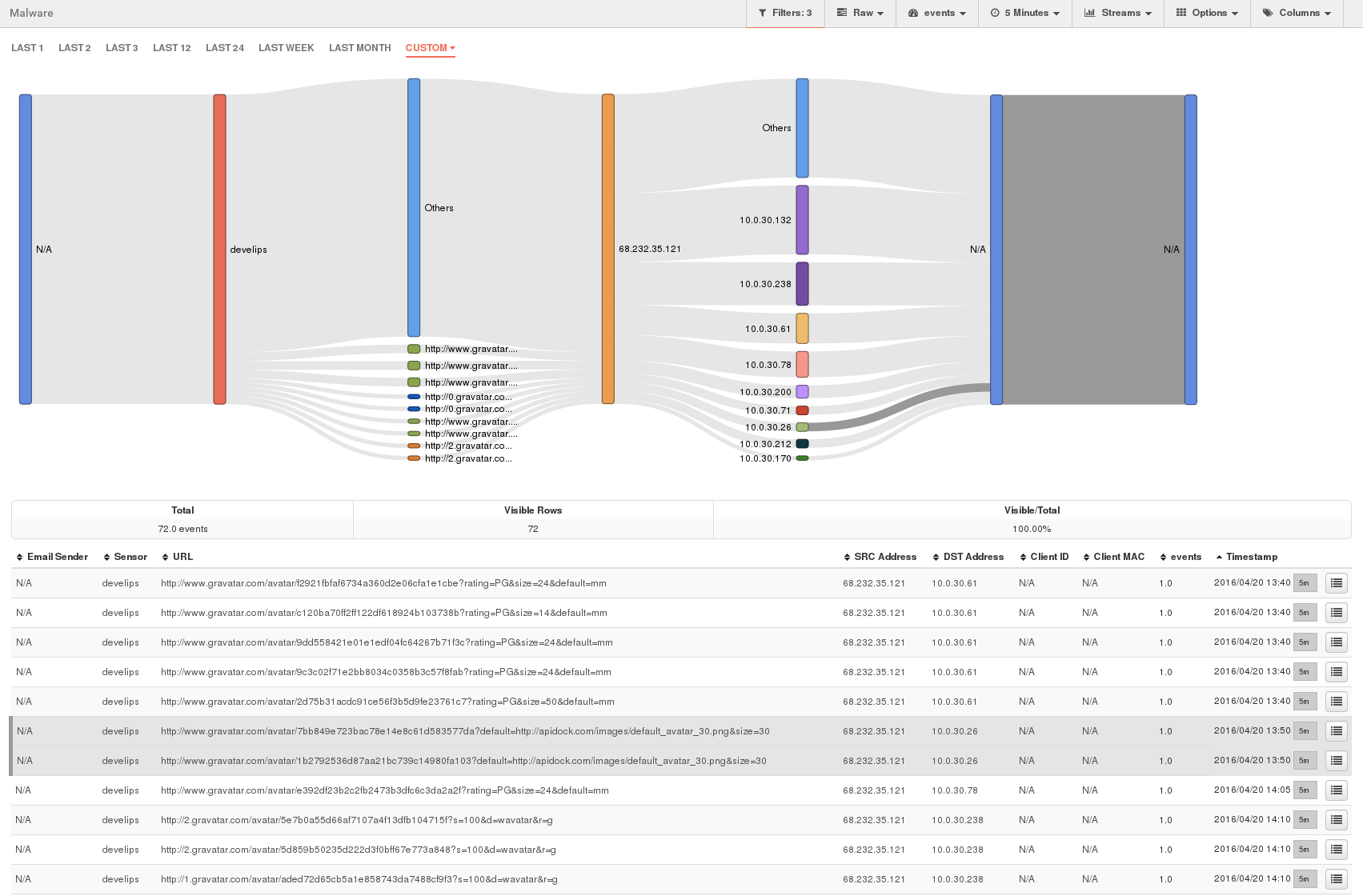Click the orange 68.232.35.121 Sankey node
Screen dimensions: 1363x896
click(x=608, y=249)
